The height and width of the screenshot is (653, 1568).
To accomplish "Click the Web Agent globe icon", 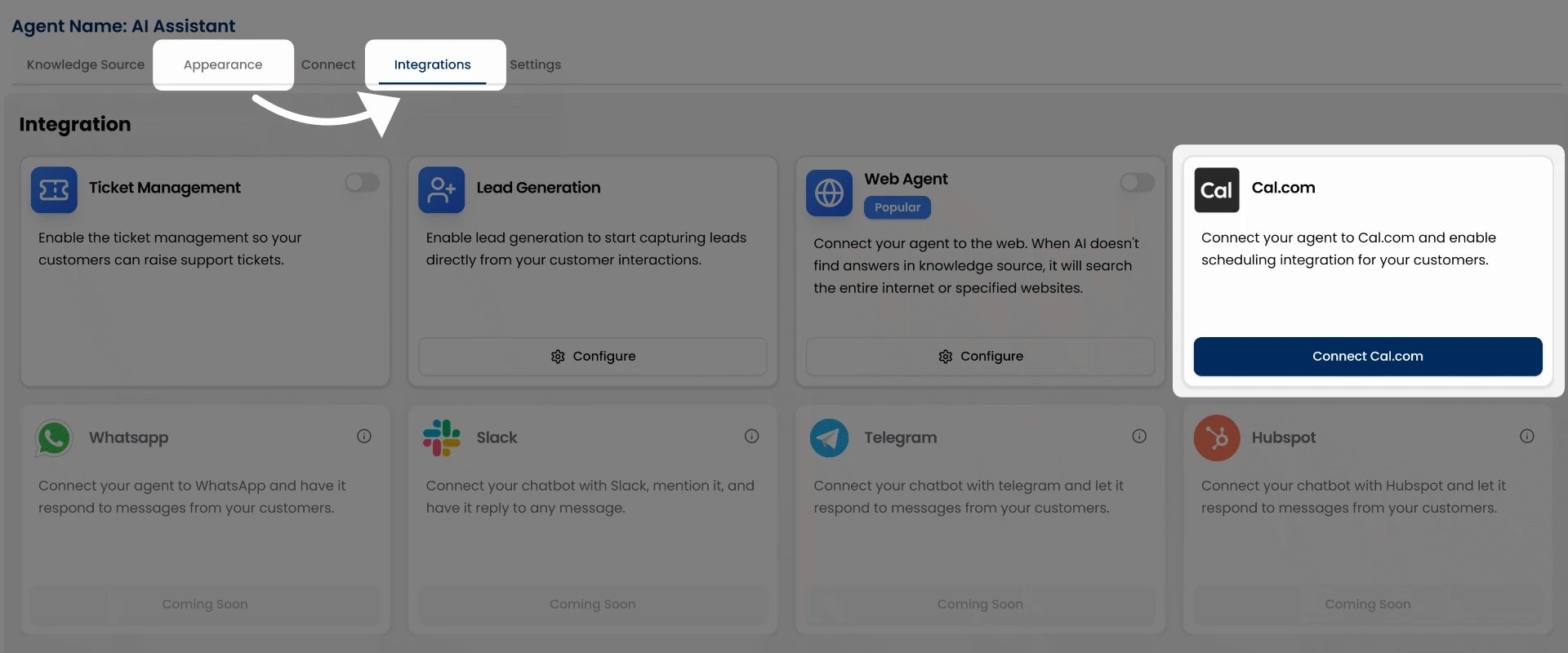I will click(x=830, y=193).
